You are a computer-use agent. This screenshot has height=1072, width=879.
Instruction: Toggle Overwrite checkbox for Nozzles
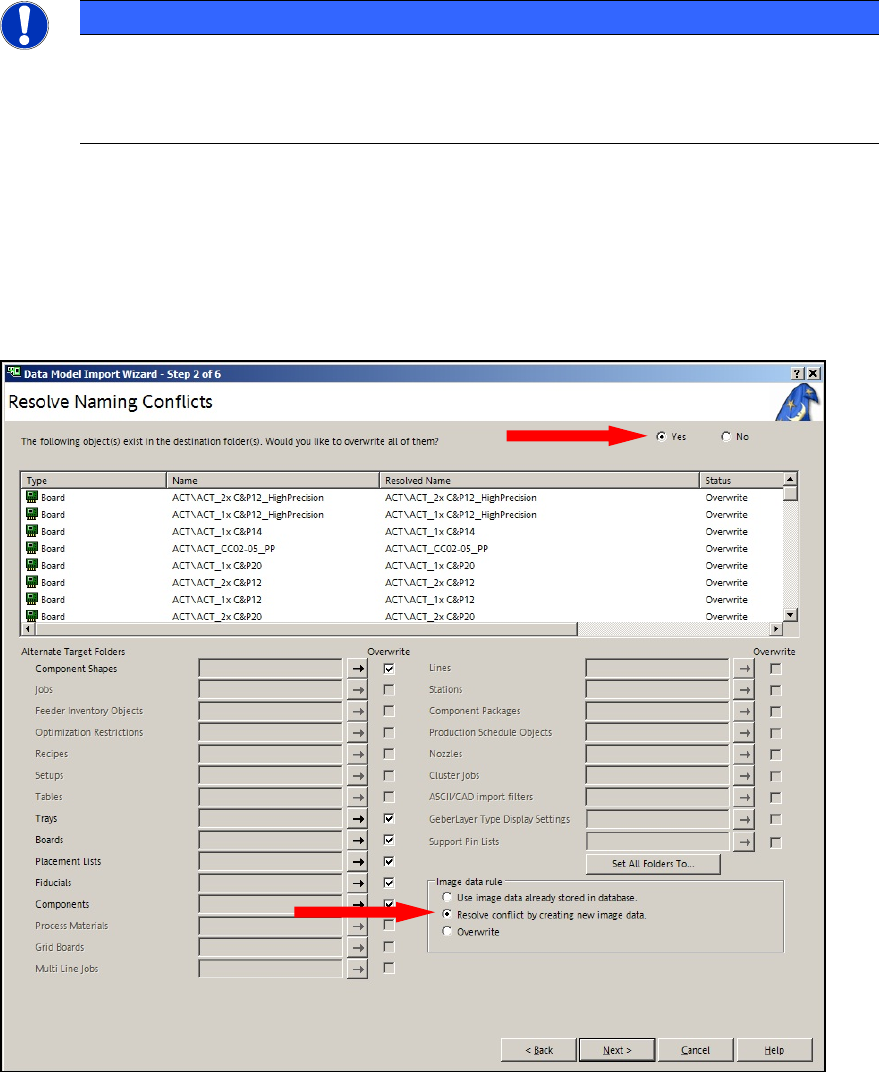click(x=775, y=754)
